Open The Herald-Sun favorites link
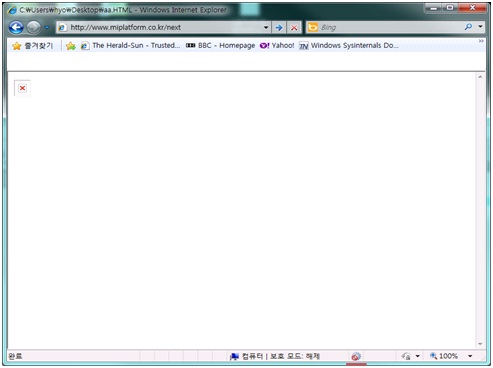 [130, 46]
